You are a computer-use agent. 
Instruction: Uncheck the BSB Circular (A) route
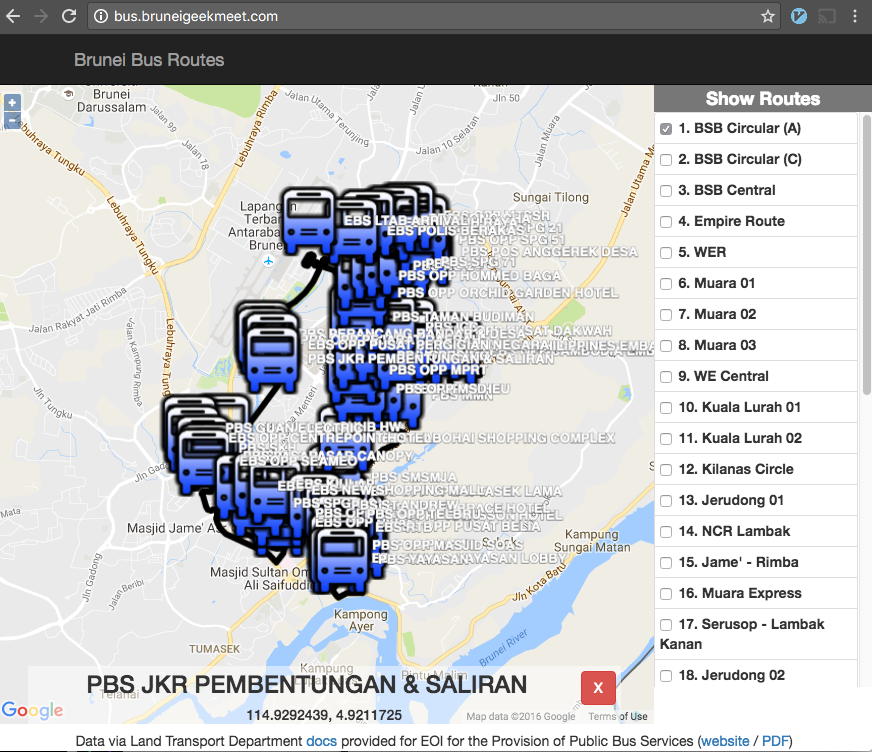tap(665, 128)
